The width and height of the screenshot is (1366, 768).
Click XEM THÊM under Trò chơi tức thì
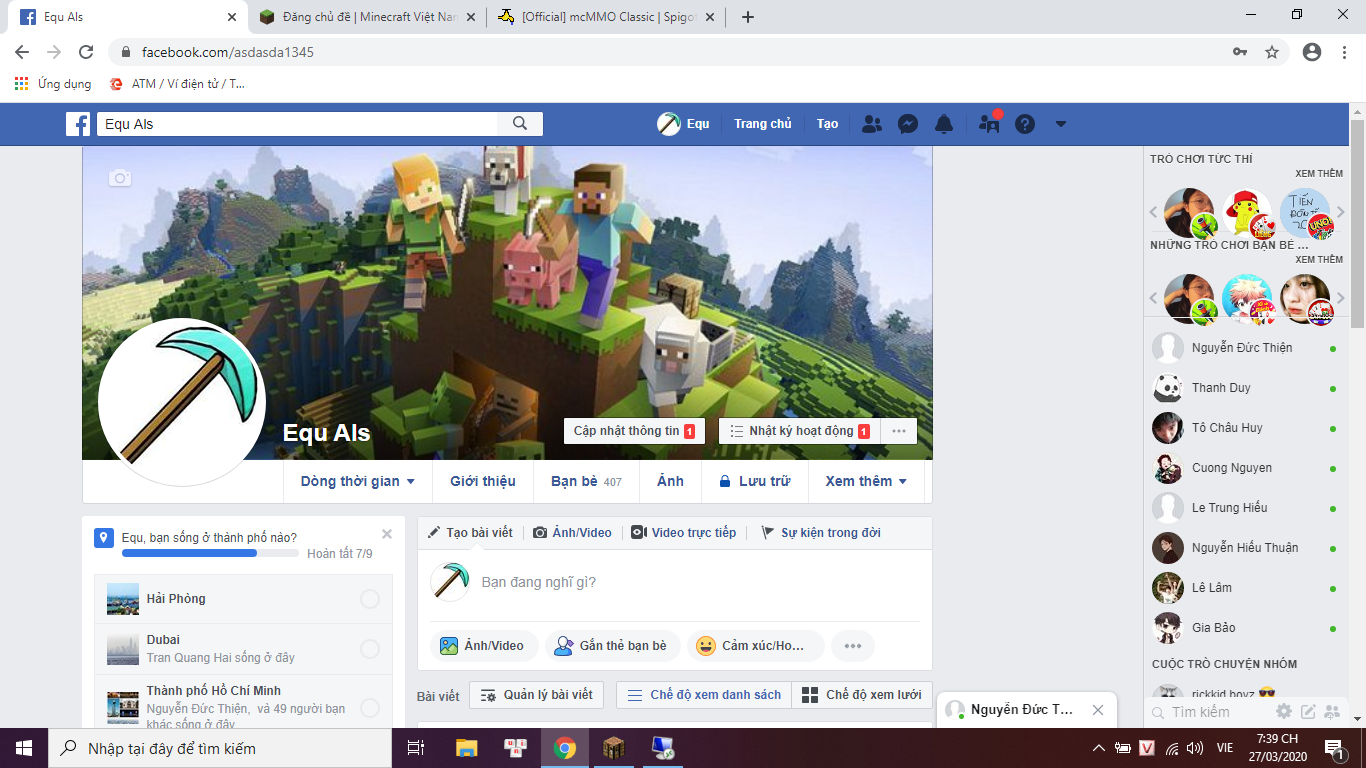[1319, 174]
